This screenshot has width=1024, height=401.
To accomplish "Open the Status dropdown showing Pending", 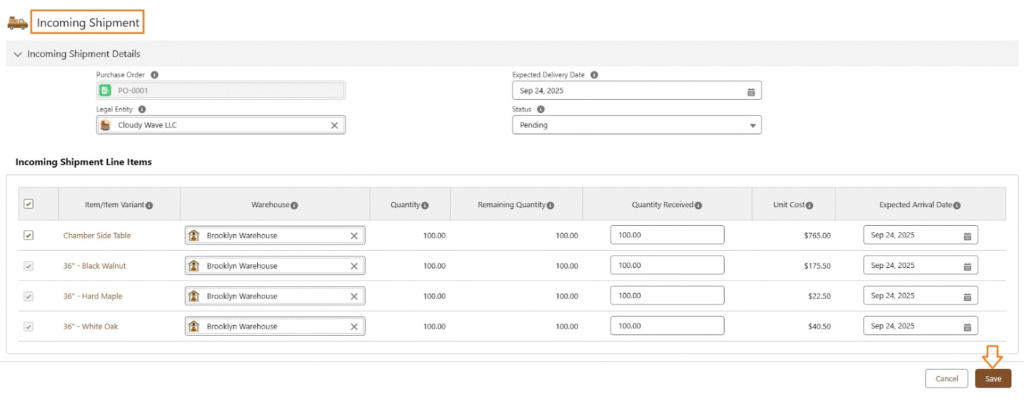I will (x=636, y=126).
